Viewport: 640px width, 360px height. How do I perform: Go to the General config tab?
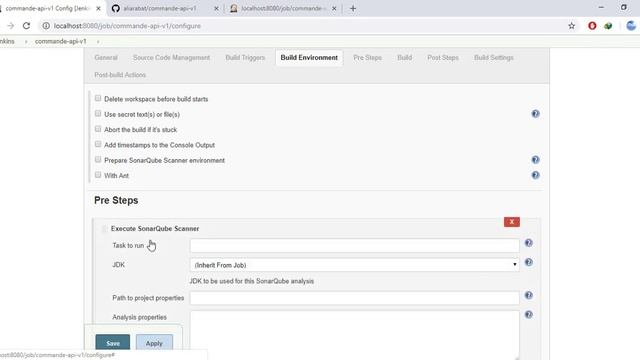tap(106, 58)
